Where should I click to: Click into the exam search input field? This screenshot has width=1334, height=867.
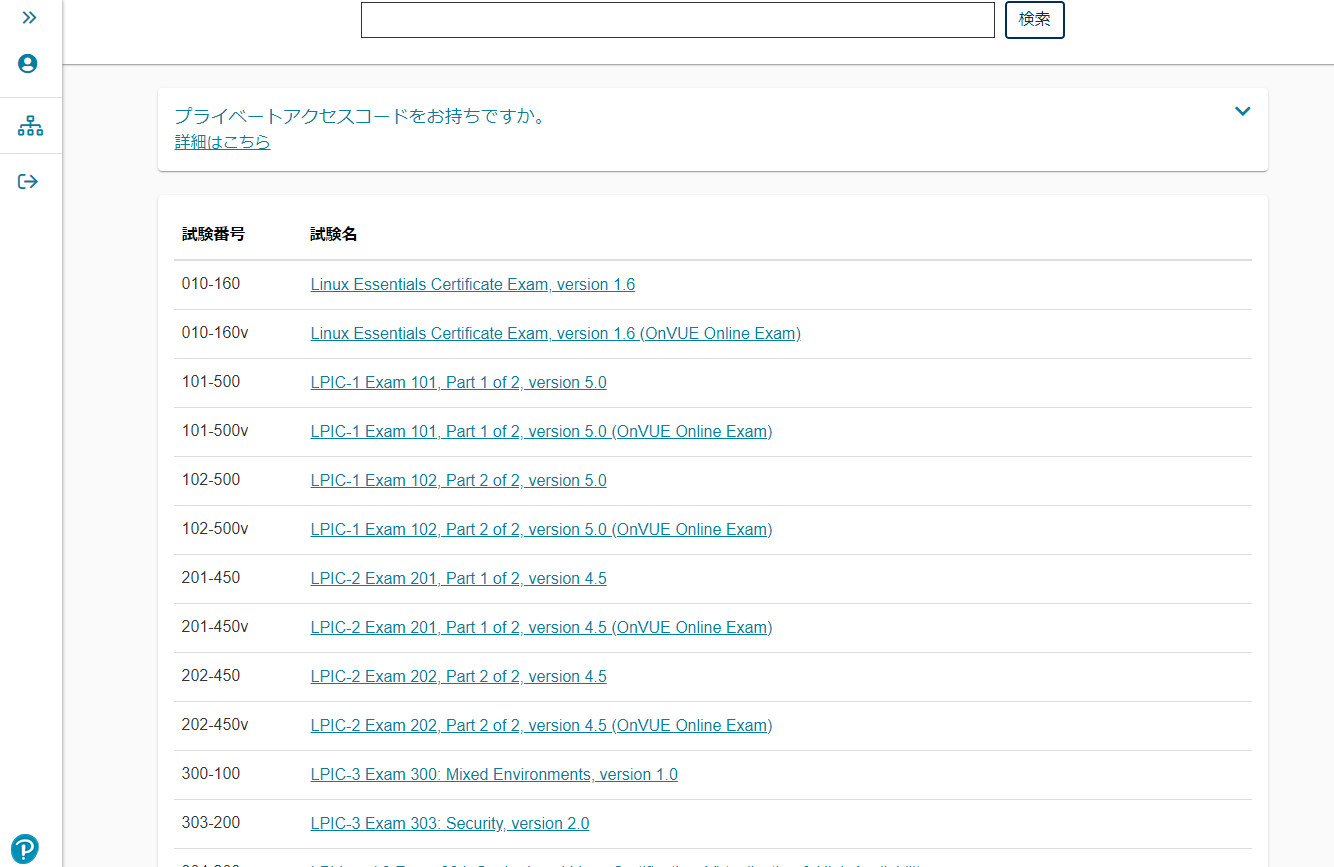(678, 20)
